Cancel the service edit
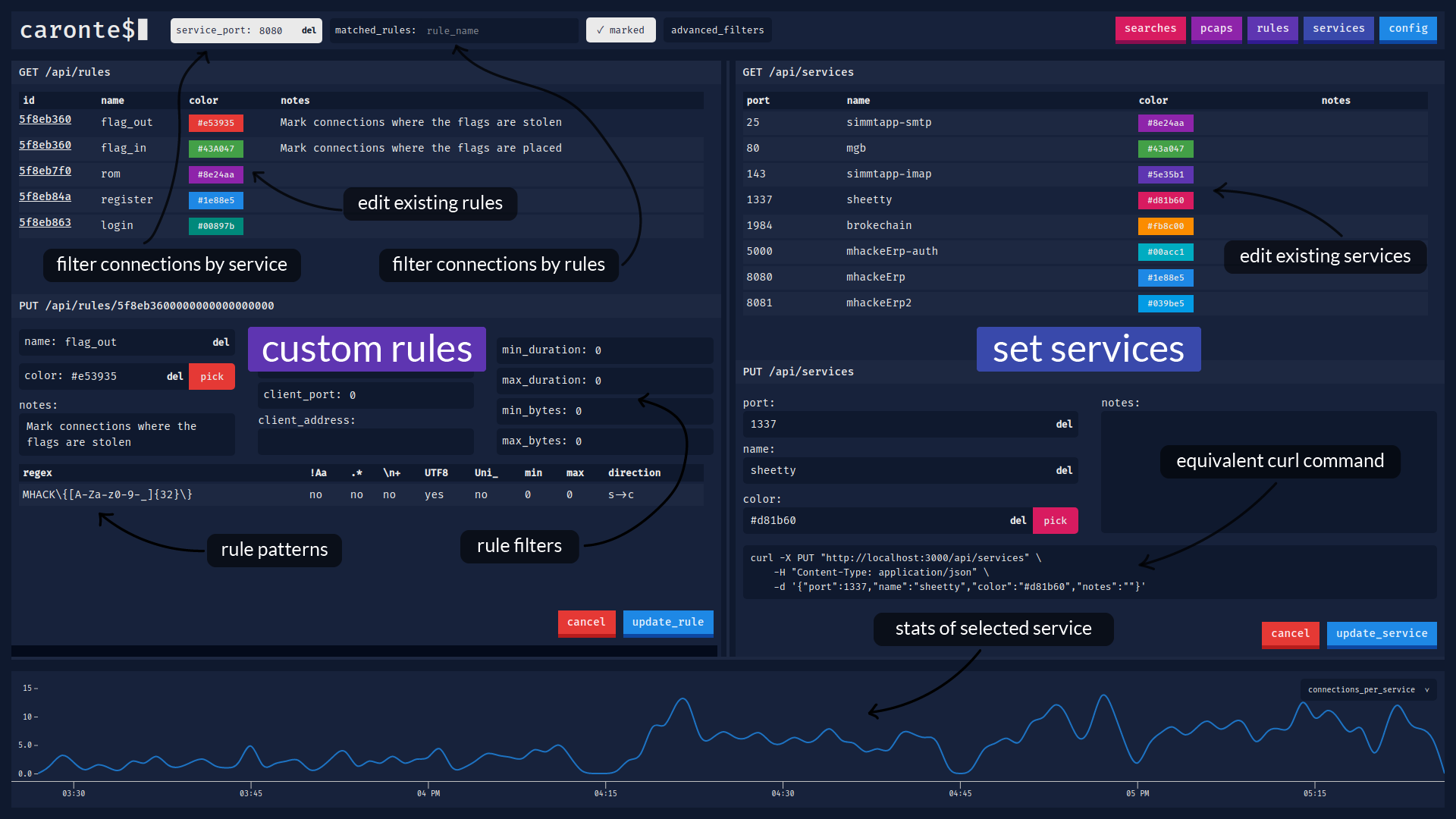The width and height of the screenshot is (1456, 819). click(1290, 634)
